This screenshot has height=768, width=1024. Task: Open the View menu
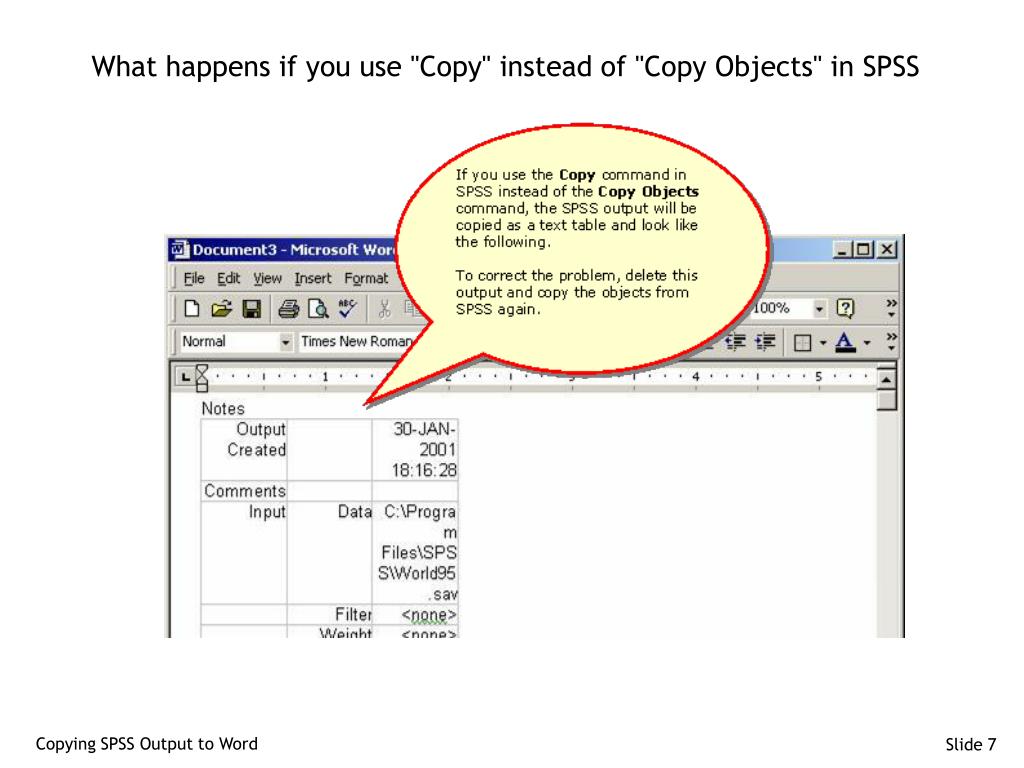(267, 279)
